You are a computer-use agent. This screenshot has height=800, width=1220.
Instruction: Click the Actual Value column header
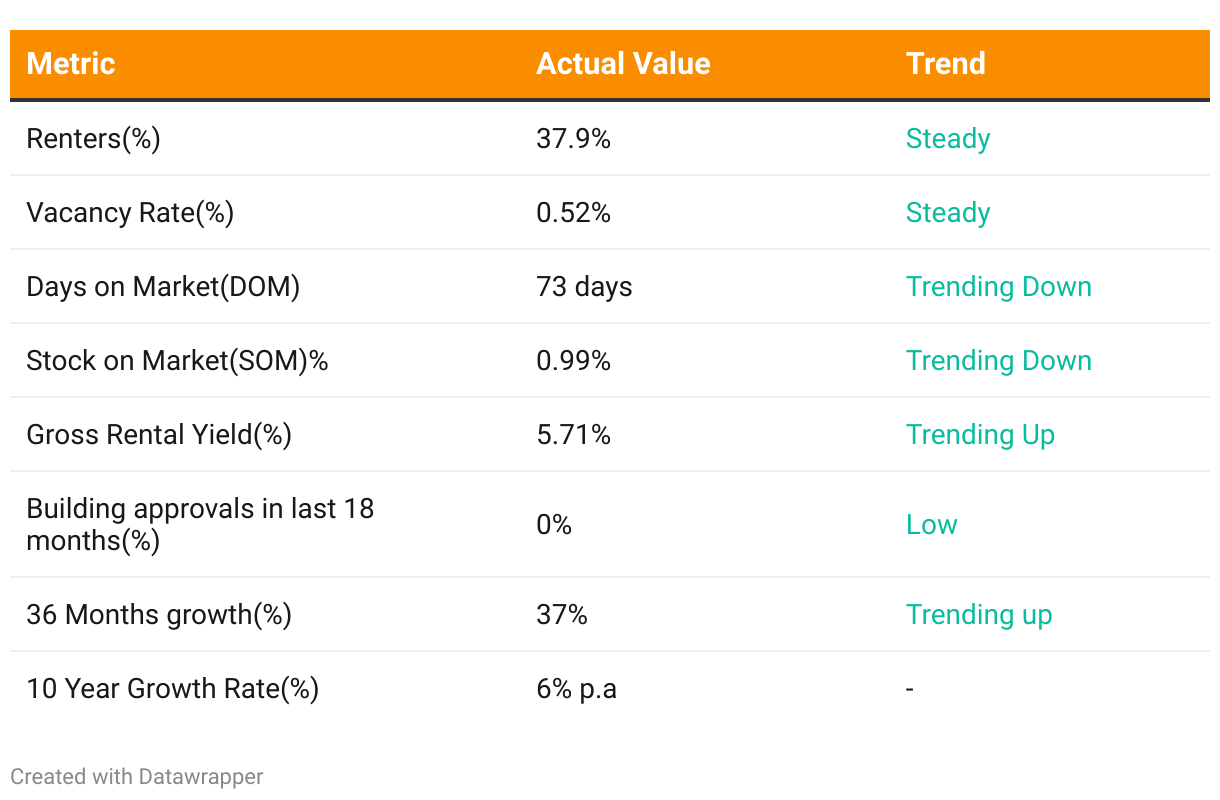tap(623, 64)
